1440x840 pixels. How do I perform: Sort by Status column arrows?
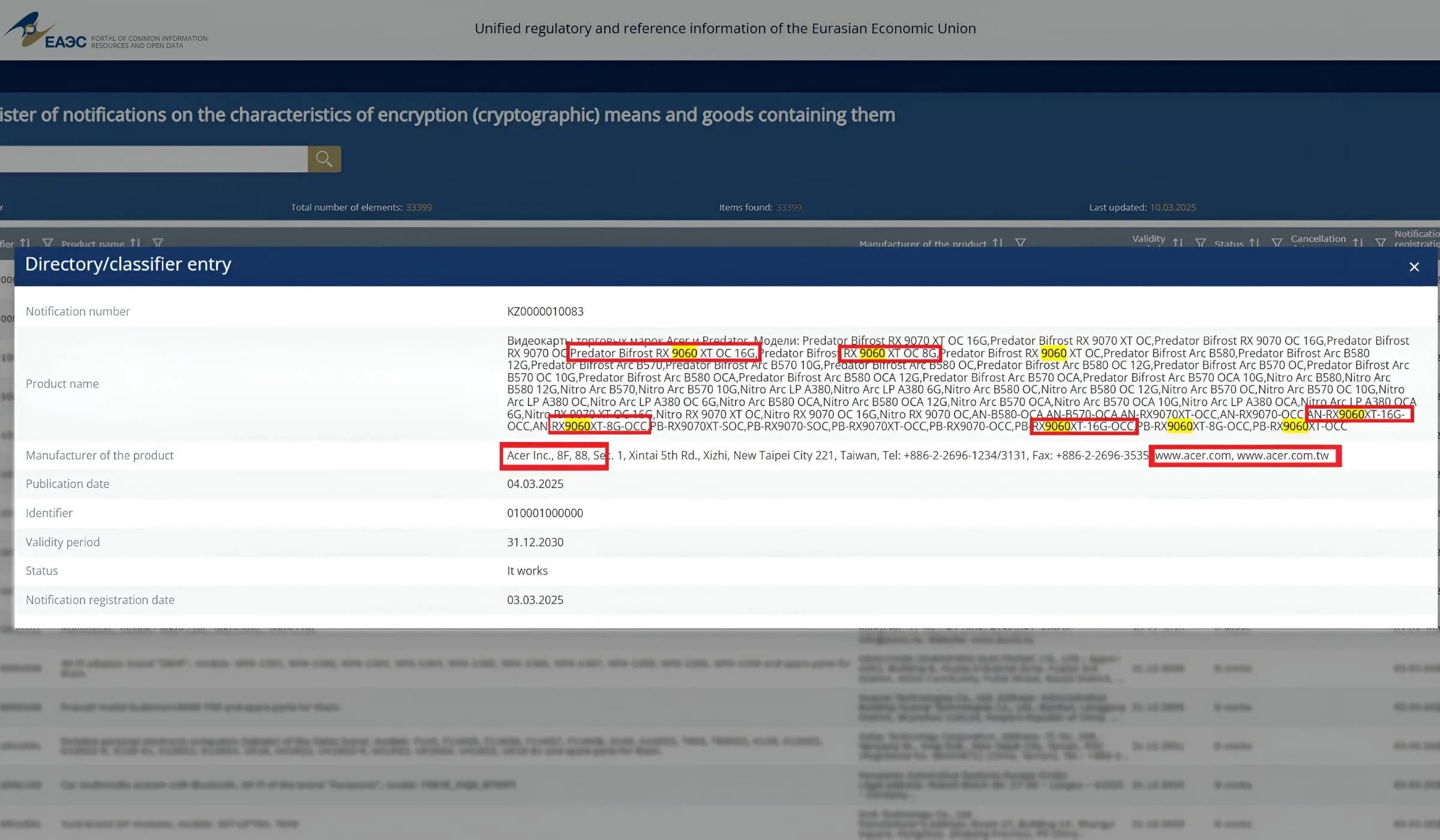click(1254, 243)
